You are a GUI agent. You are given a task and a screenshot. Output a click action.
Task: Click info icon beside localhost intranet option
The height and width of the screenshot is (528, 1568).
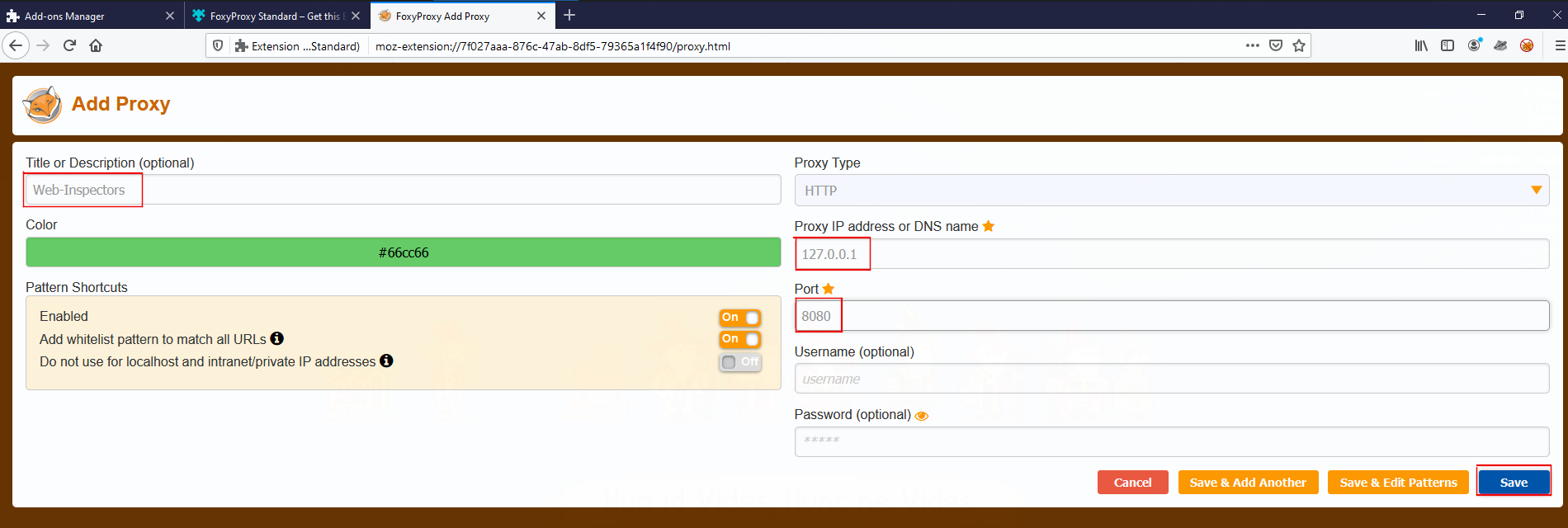point(386,361)
